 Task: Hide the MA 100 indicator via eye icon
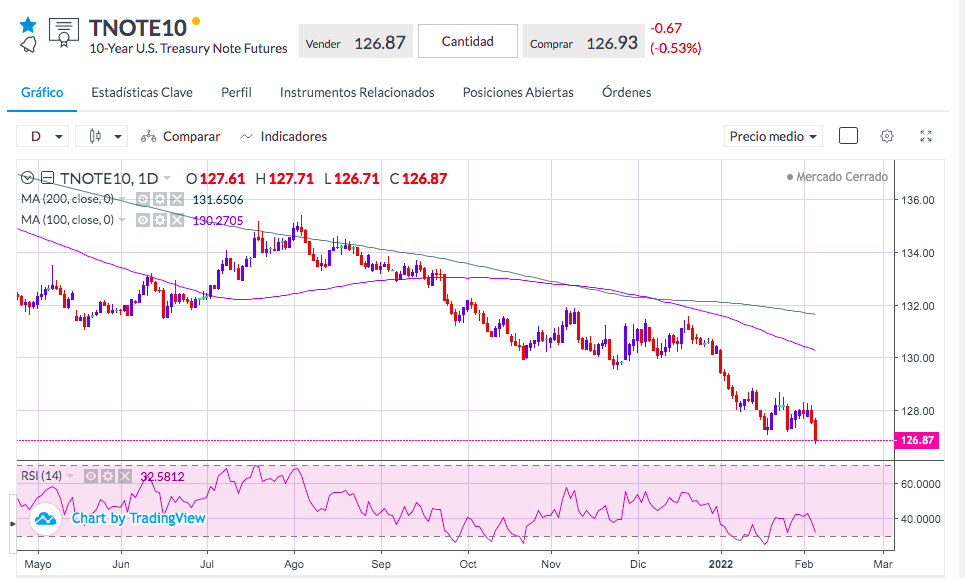click(x=143, y=220)
